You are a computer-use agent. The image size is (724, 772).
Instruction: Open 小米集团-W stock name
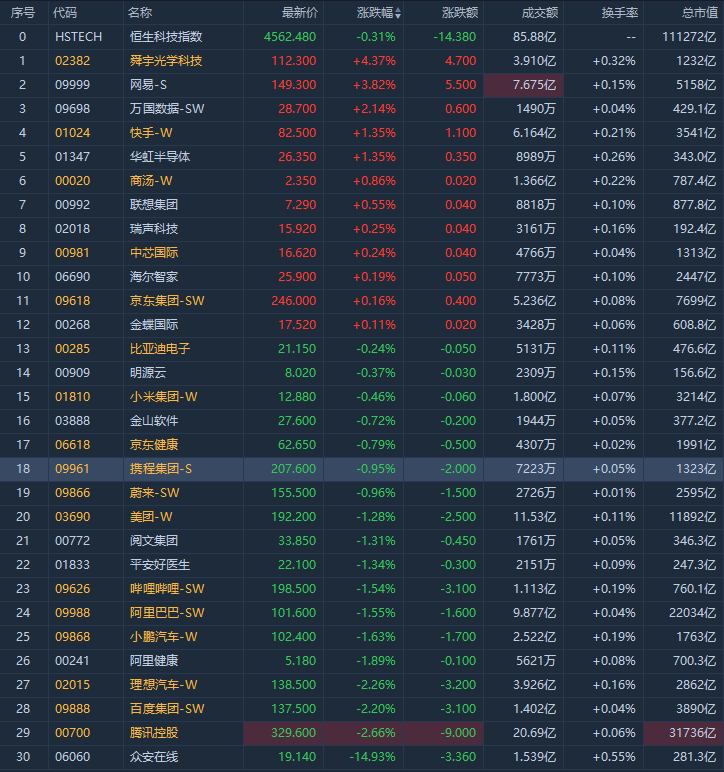click(163, 397)
